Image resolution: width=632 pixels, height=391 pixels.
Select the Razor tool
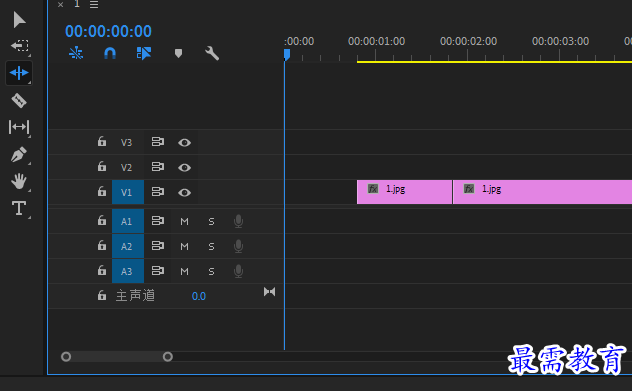click(x=19, y=100)
